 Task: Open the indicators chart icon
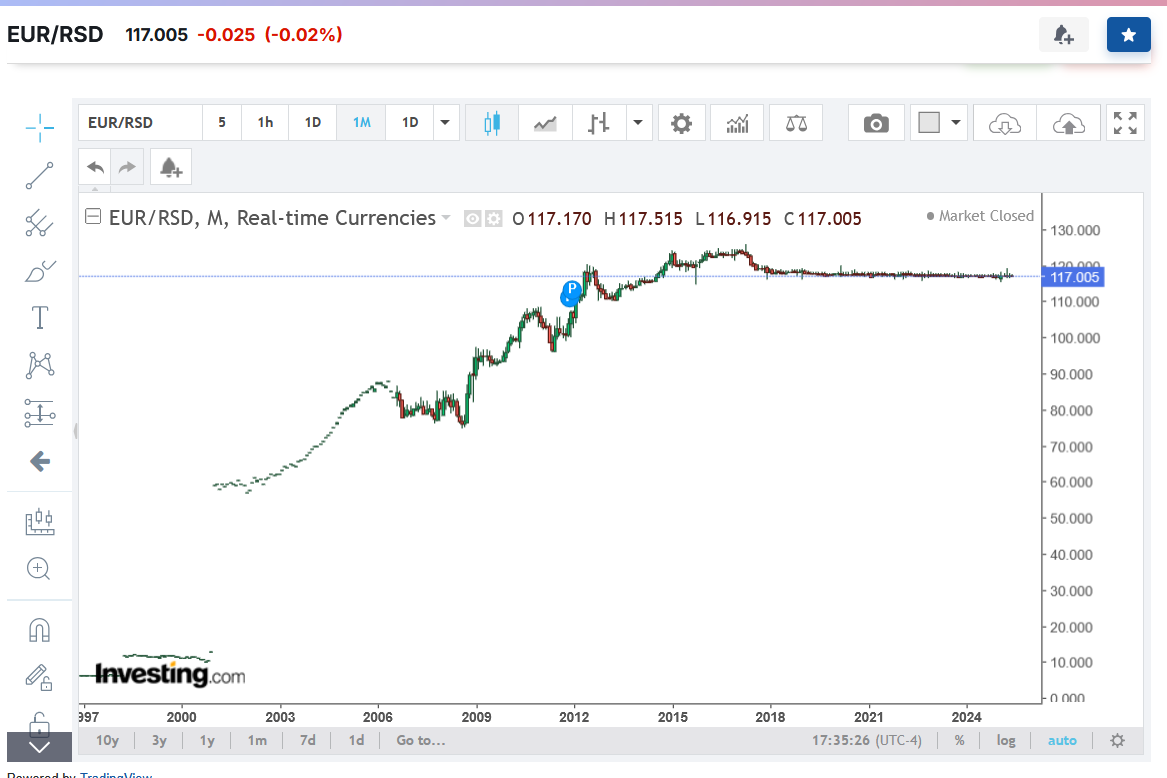(738, 123)
